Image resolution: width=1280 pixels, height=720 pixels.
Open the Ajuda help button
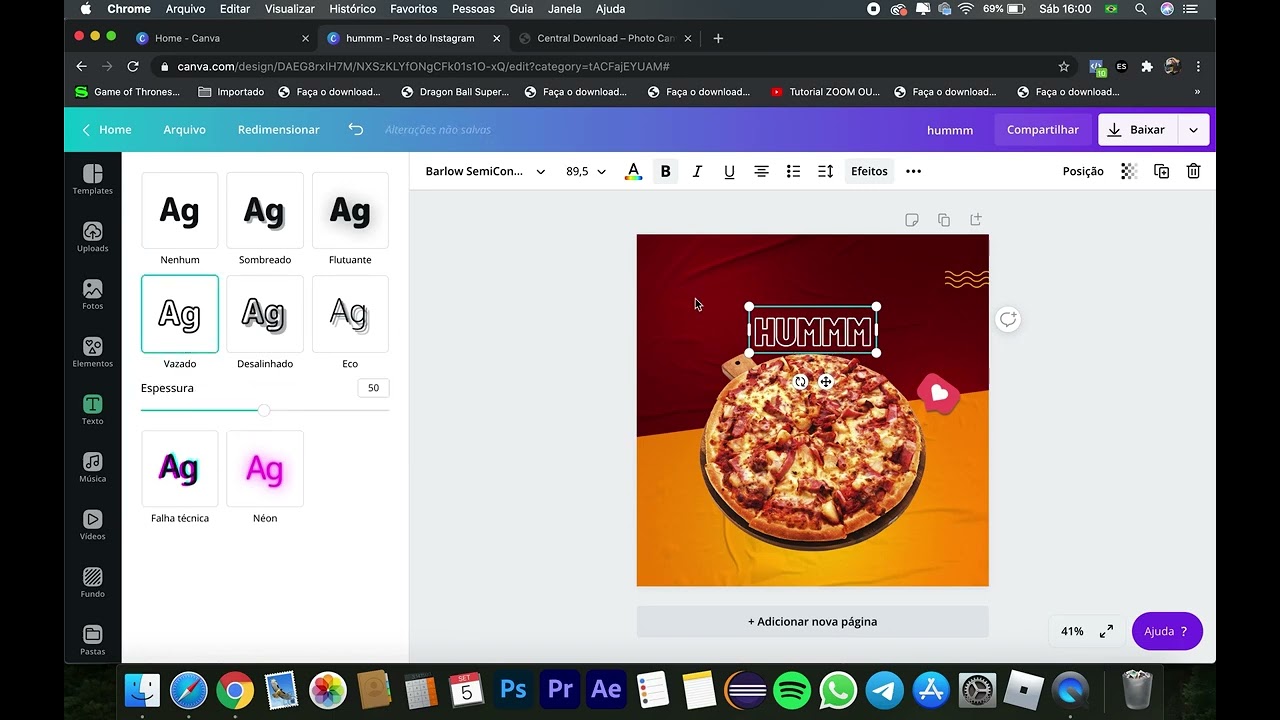pyautogui.click(x=1167, y=631)
